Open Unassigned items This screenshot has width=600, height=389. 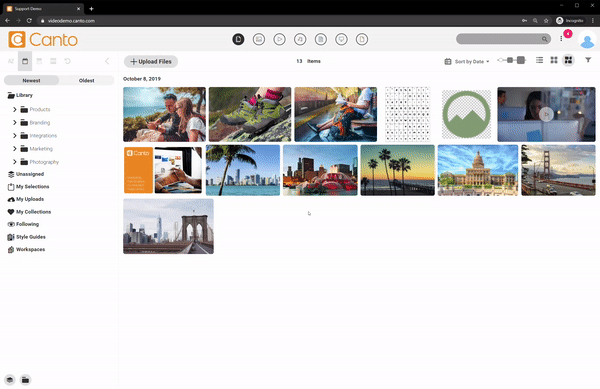(x=26, y=174)
